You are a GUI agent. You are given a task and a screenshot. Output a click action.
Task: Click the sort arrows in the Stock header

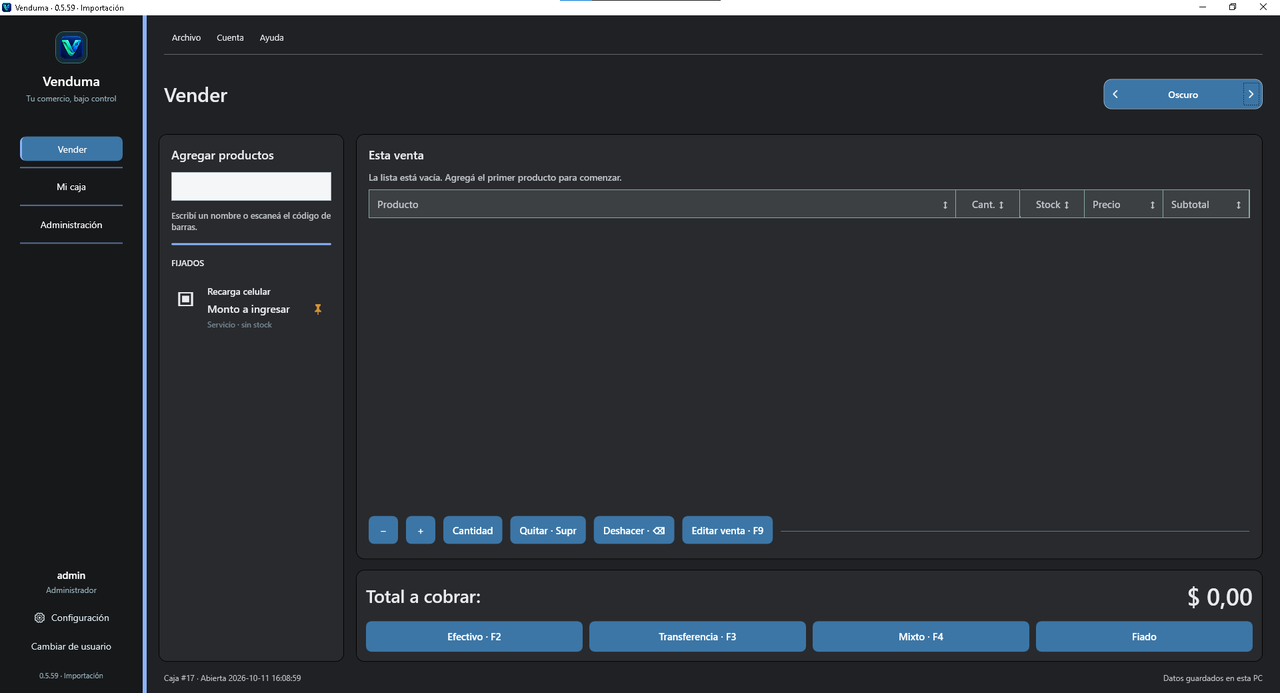(x=1066, y=205)
